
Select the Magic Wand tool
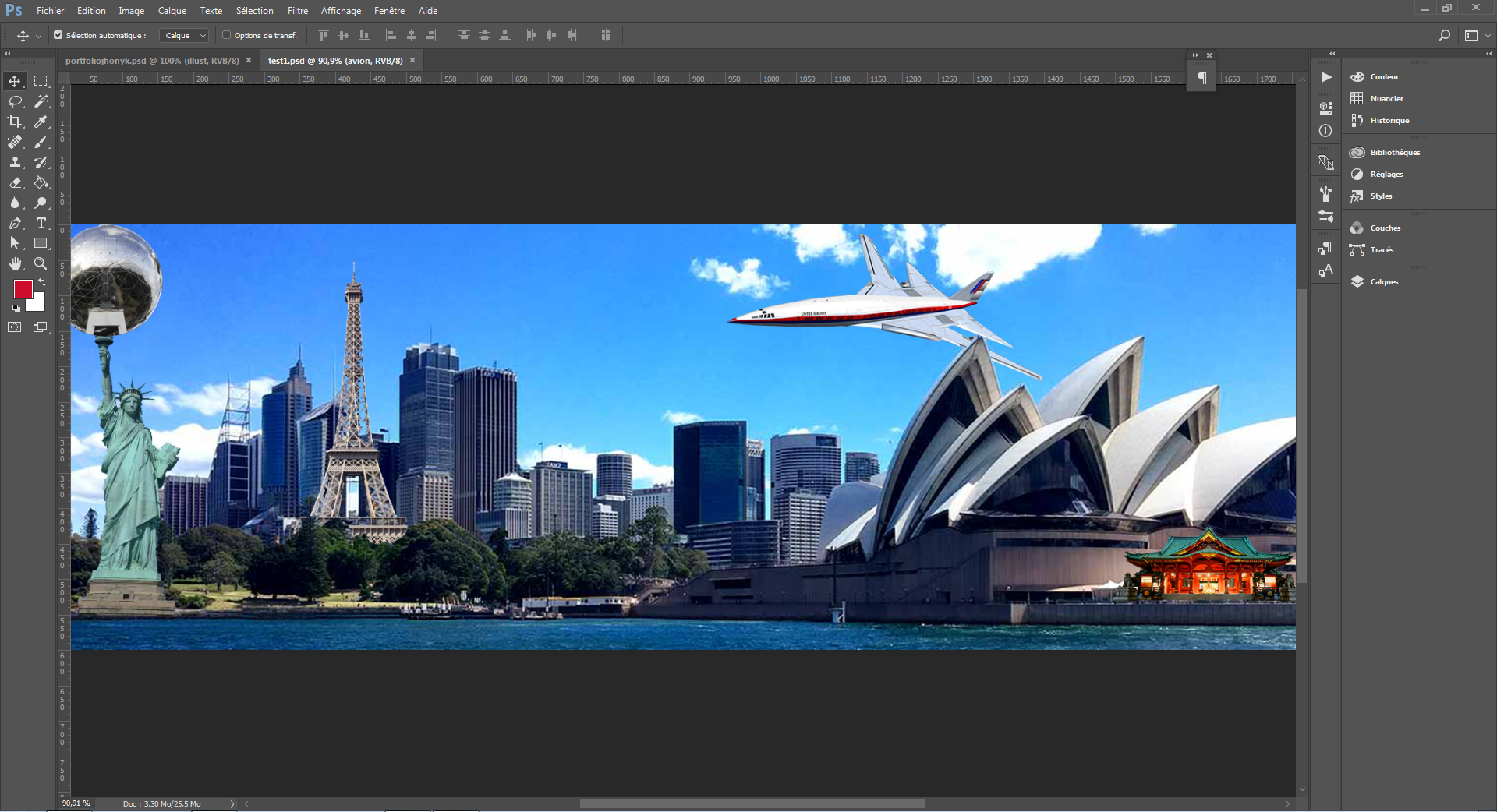coord(41,101)
